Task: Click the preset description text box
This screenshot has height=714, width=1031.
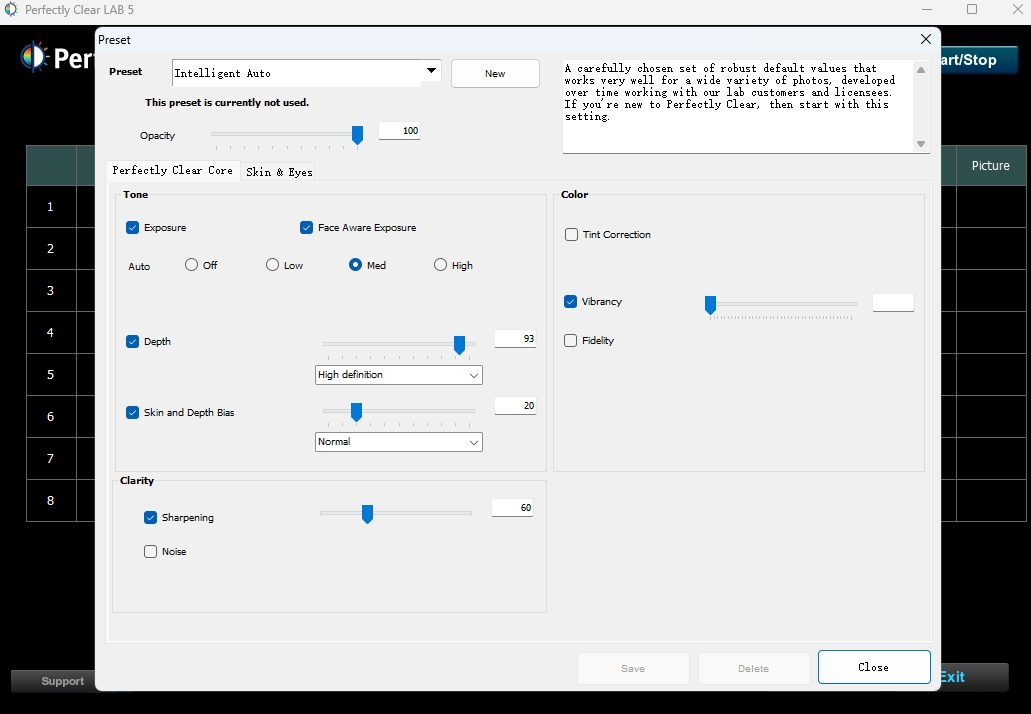Action: 738,107
